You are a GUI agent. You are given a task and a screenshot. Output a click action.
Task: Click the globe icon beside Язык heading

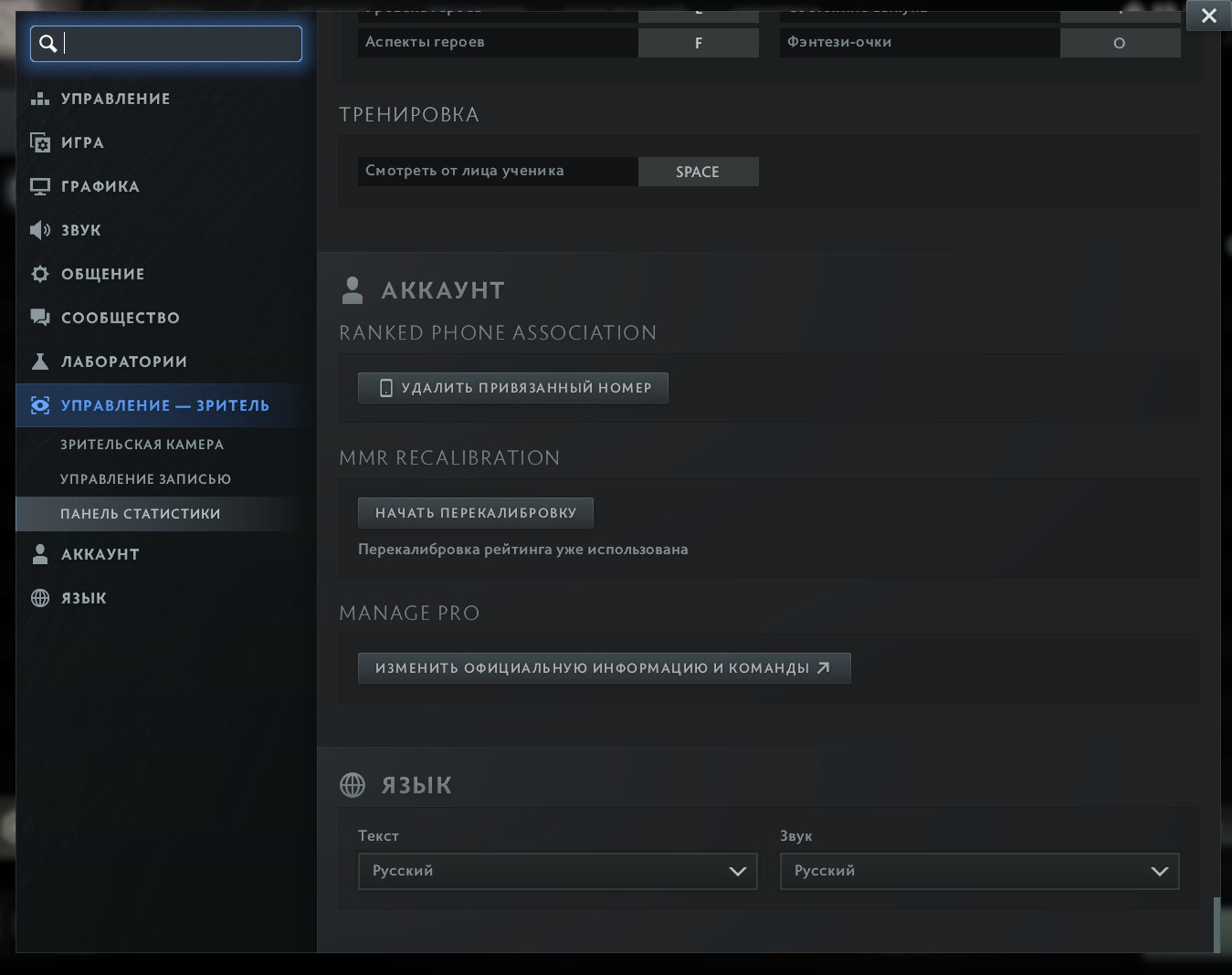coord(353,785)
